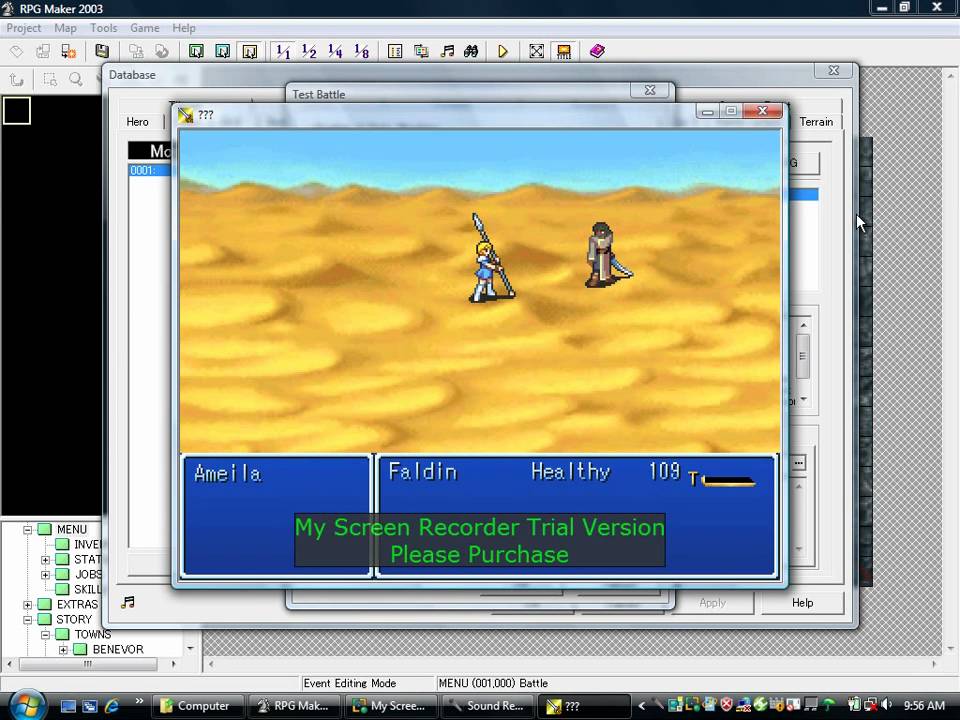Click the volume speaker tray icon
The image size is (960, 720).
(887, 705)
